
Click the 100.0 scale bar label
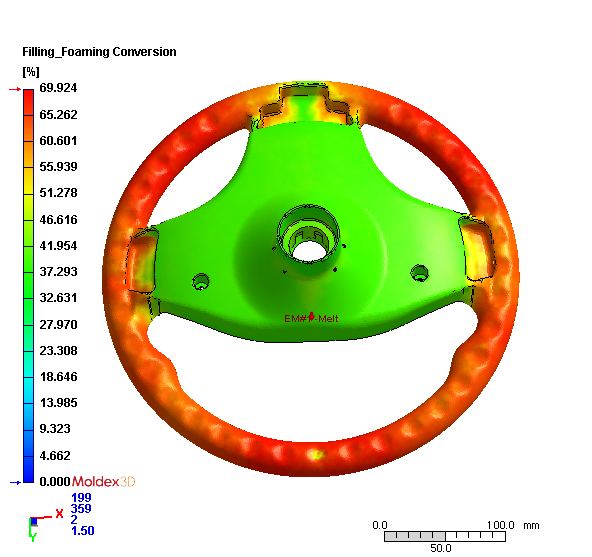click(x=500, y=525)
